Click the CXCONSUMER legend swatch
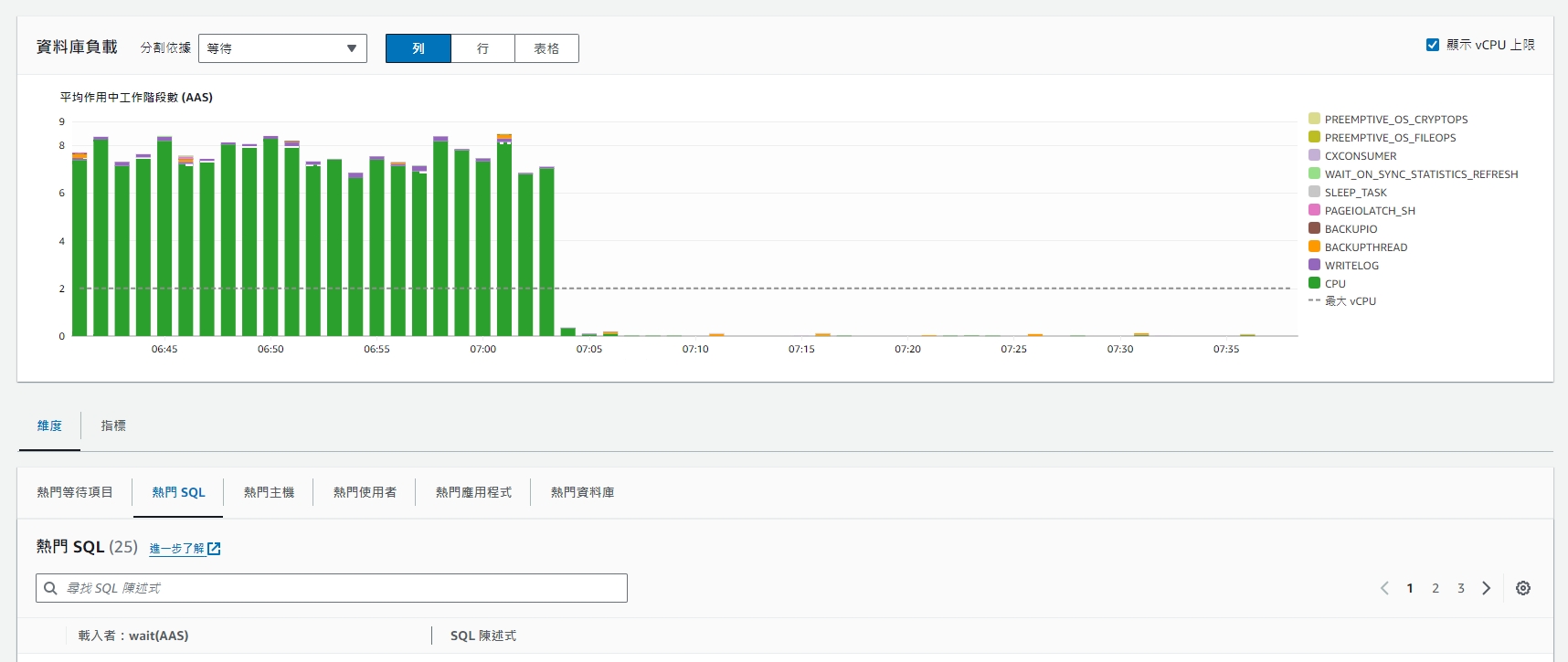 (1314, 155)
